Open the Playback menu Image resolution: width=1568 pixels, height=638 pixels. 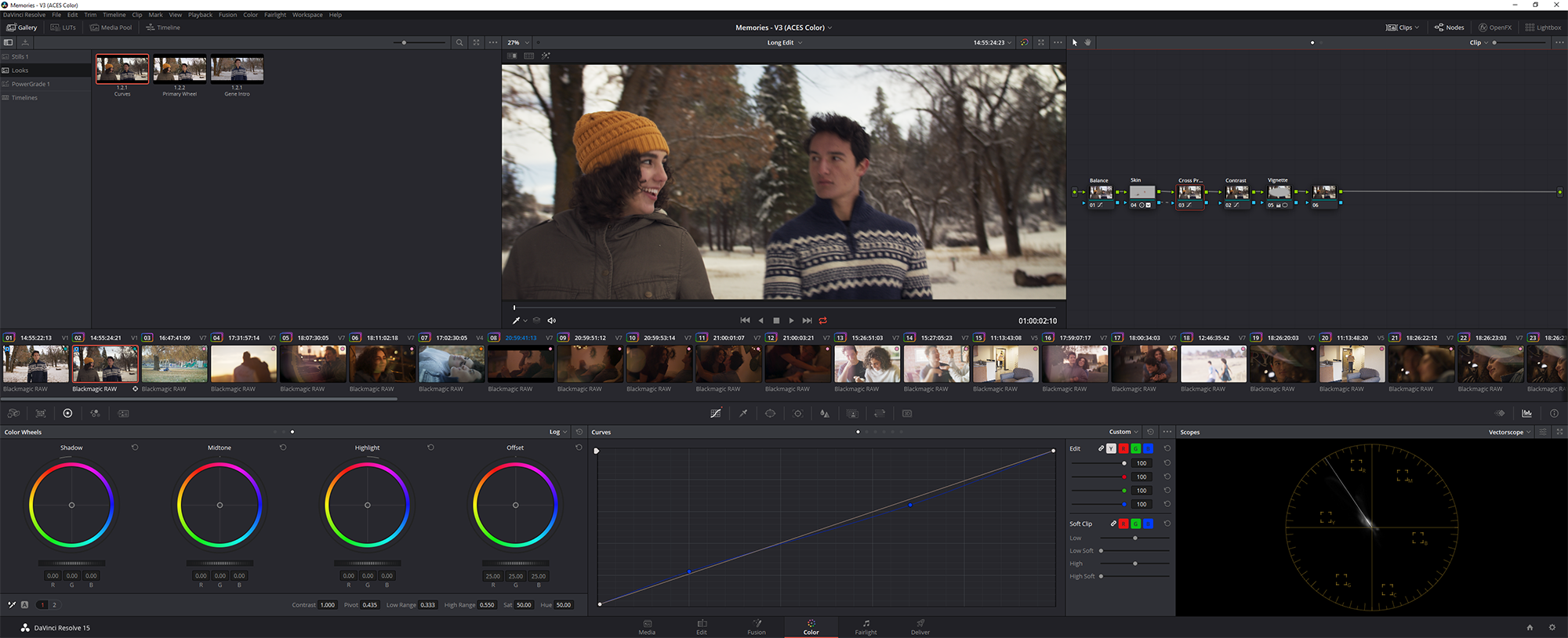(x=200, y=15)
